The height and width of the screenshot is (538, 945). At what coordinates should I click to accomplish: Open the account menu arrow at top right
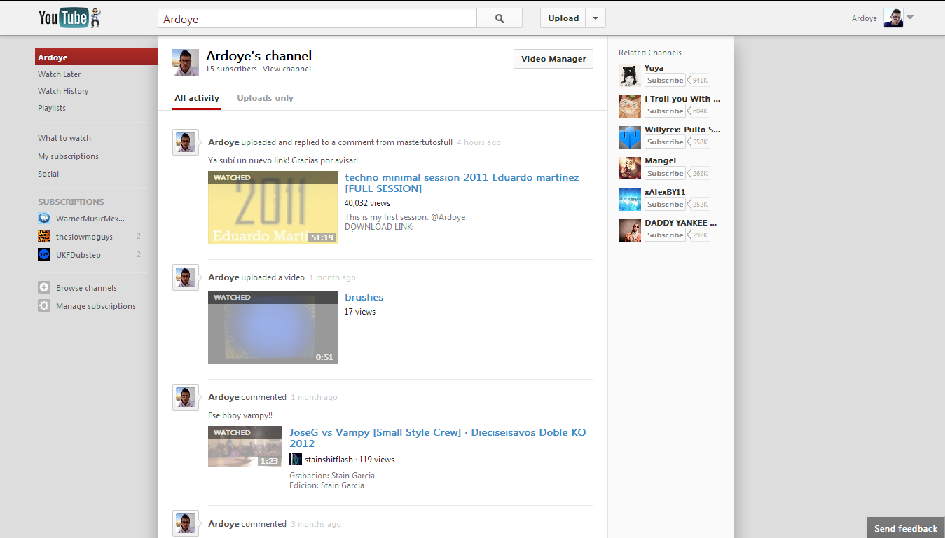pos(910,17)
